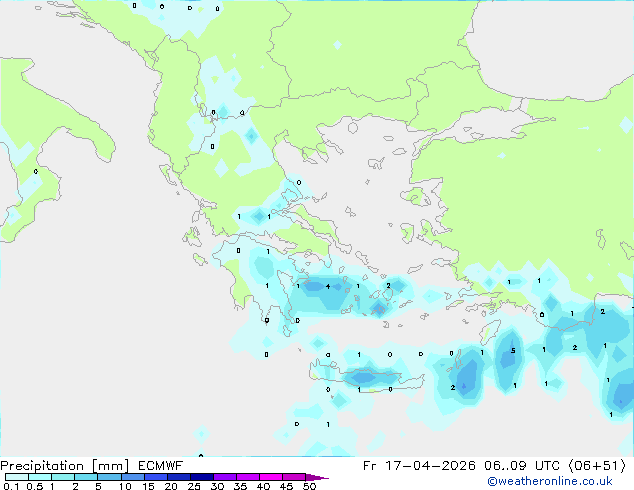Viewport: 634px width, 490px height.
Task: Select the 20–25 mm legend color swatch
Action: click(x=179, y=477)
